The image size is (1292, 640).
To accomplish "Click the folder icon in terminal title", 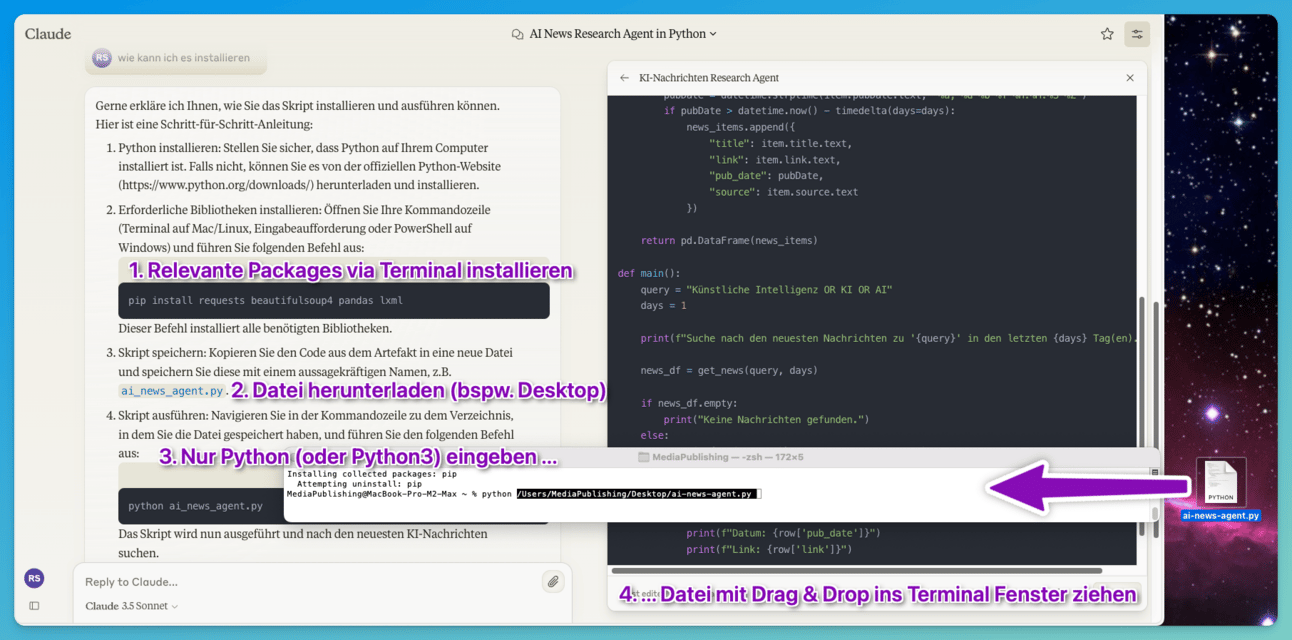I will pos(644,457).
